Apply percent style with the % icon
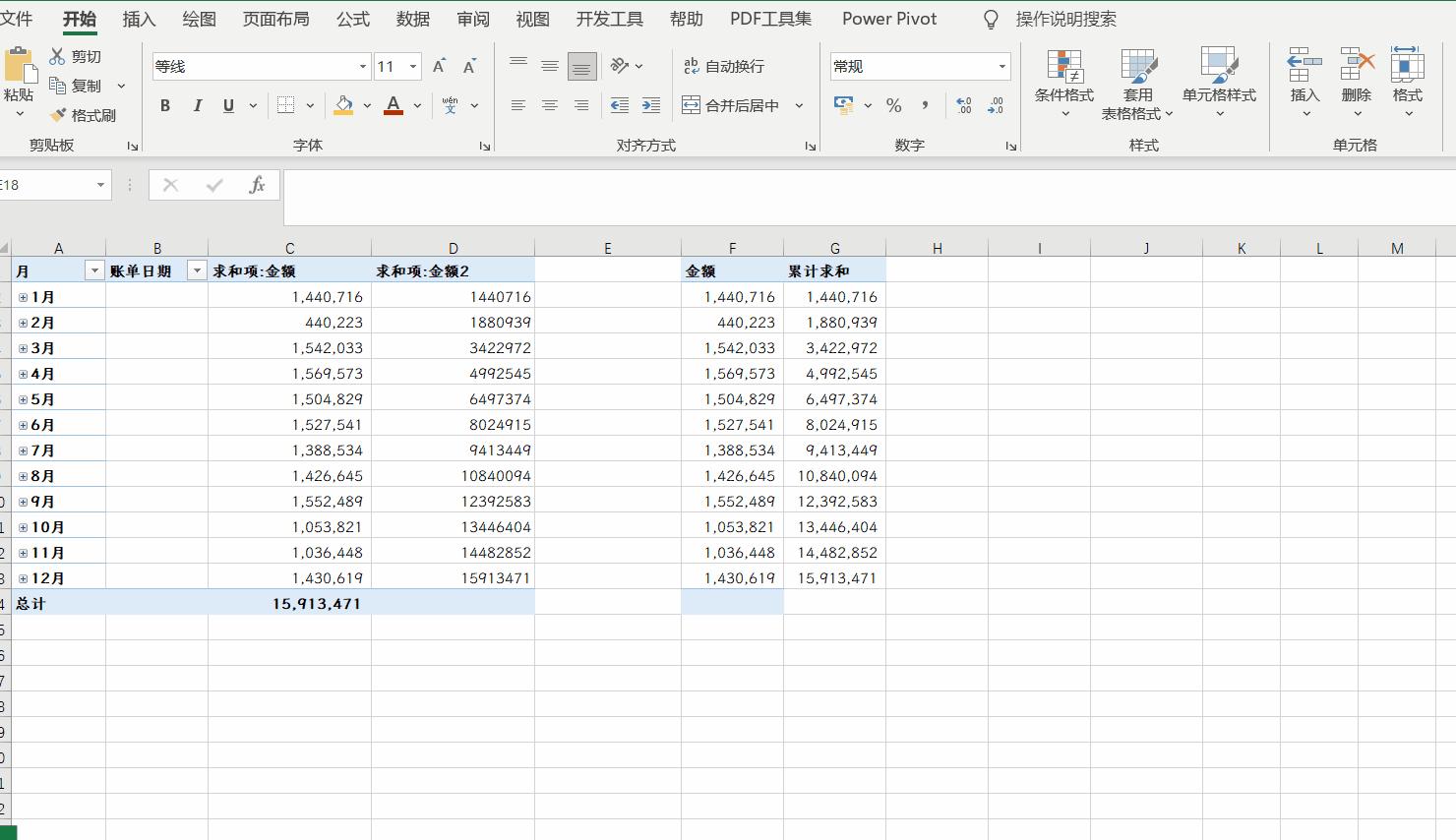 (894, 105)
